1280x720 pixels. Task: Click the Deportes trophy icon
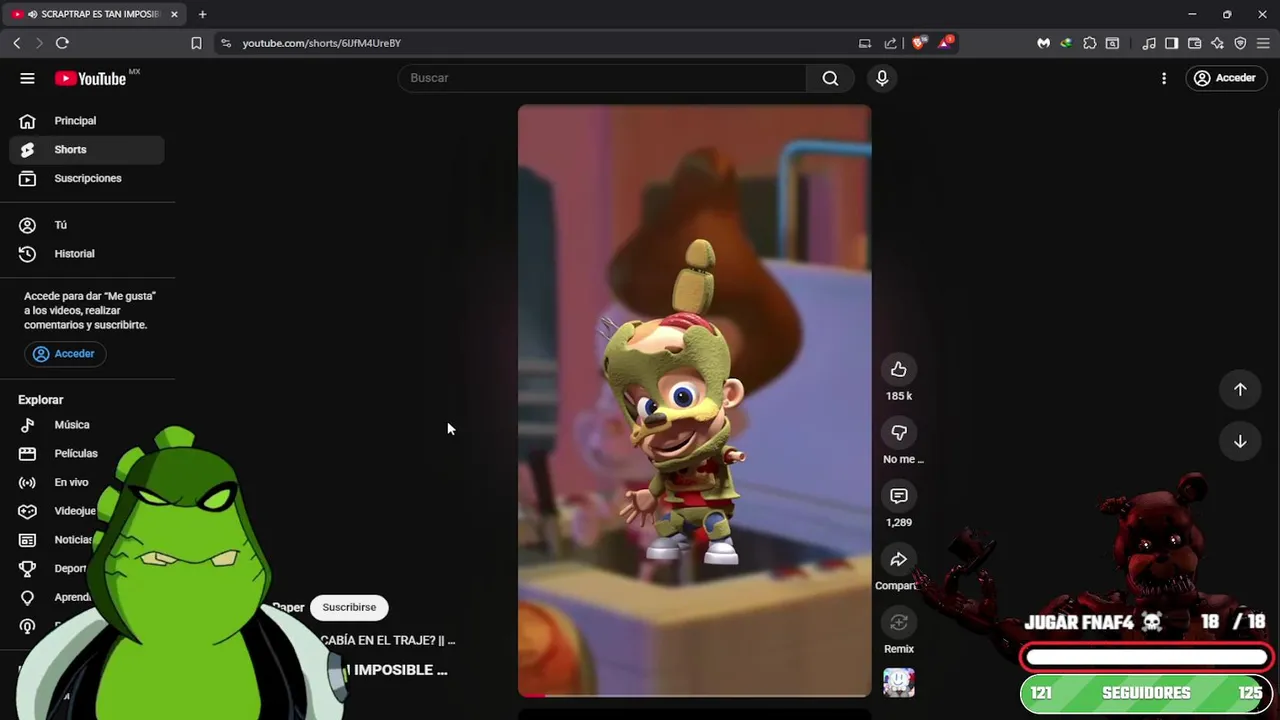[x=27, y=569]
